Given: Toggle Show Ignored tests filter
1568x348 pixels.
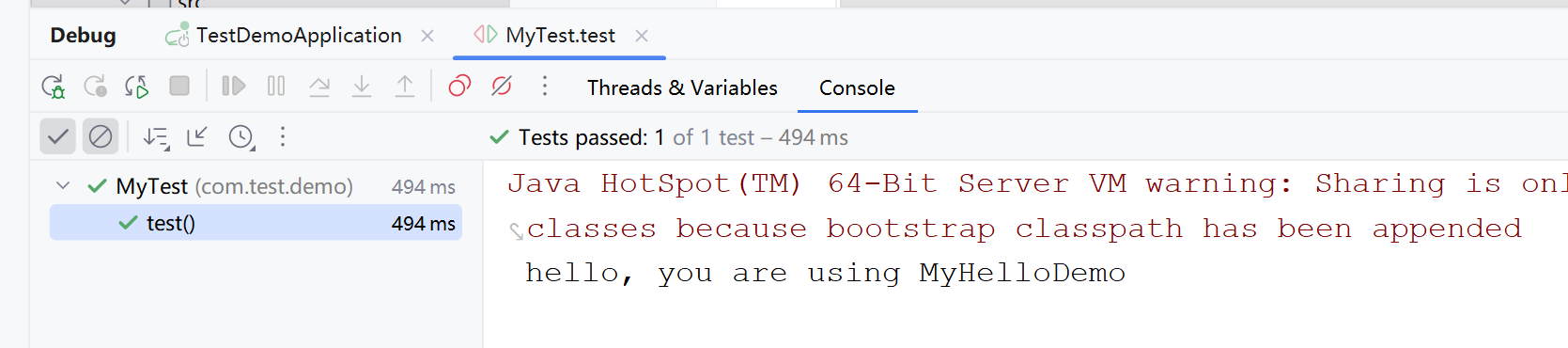Looking at the screenshot, I should [101, 137].
